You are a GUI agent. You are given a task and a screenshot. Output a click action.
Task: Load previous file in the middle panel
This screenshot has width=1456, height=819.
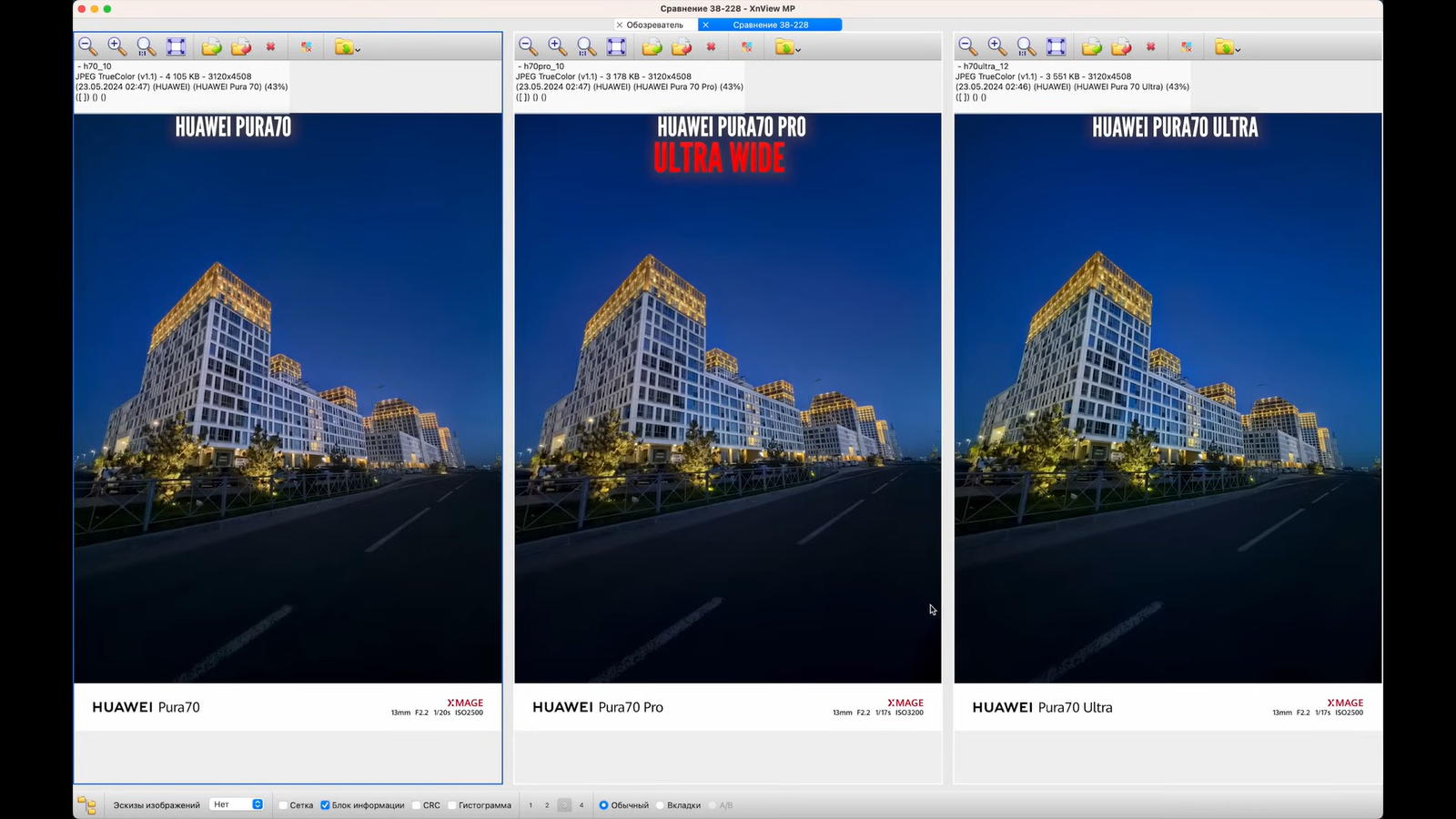pyautogui.click(x=652, y=46)
